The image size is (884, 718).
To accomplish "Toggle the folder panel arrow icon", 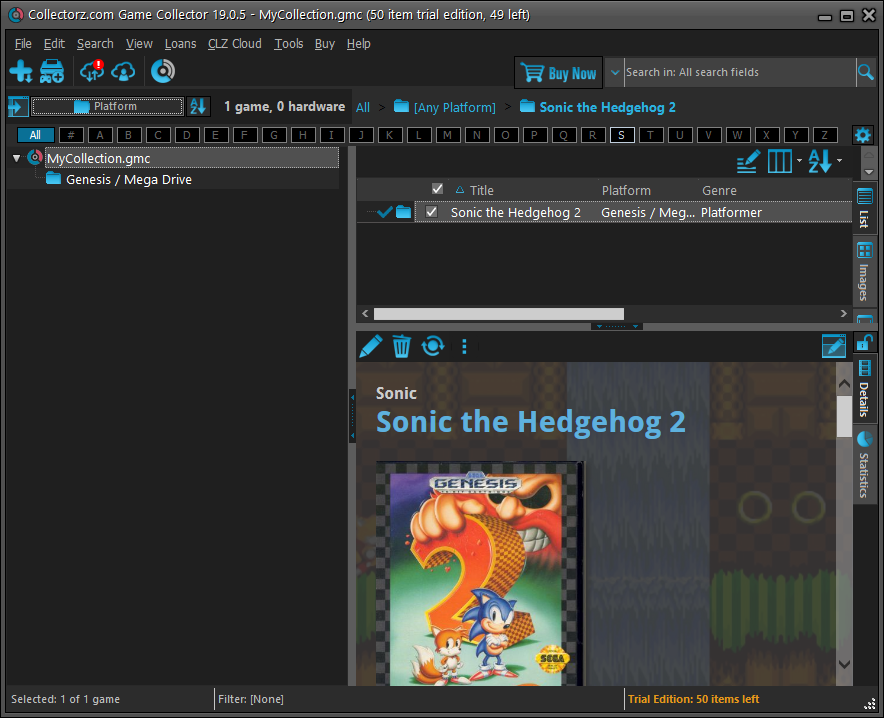I will click(x=17, y=107).
